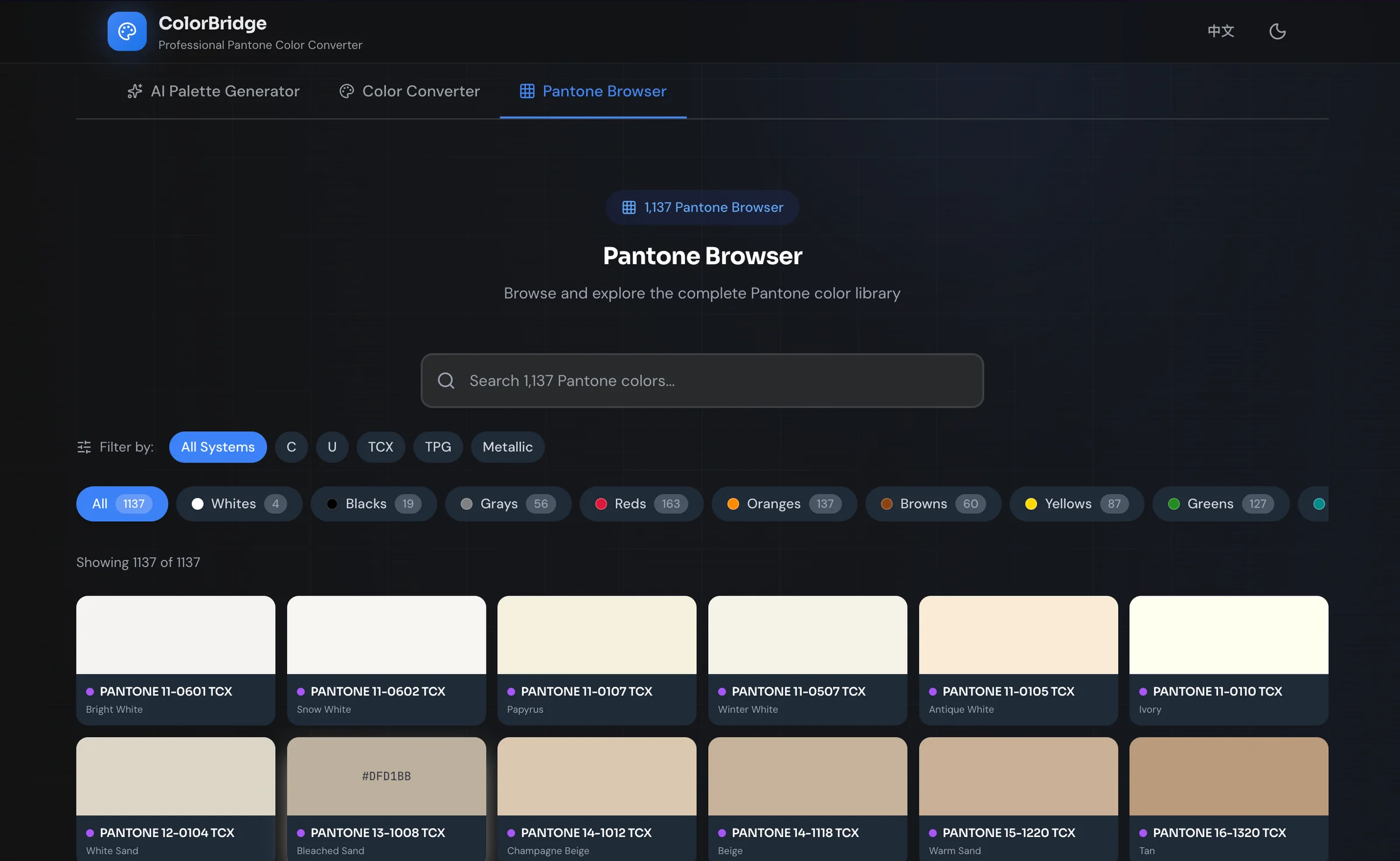The width and height of the screenshot is (1400, 861).
Task: Click the Bright White color swatch
Action: 176,635
